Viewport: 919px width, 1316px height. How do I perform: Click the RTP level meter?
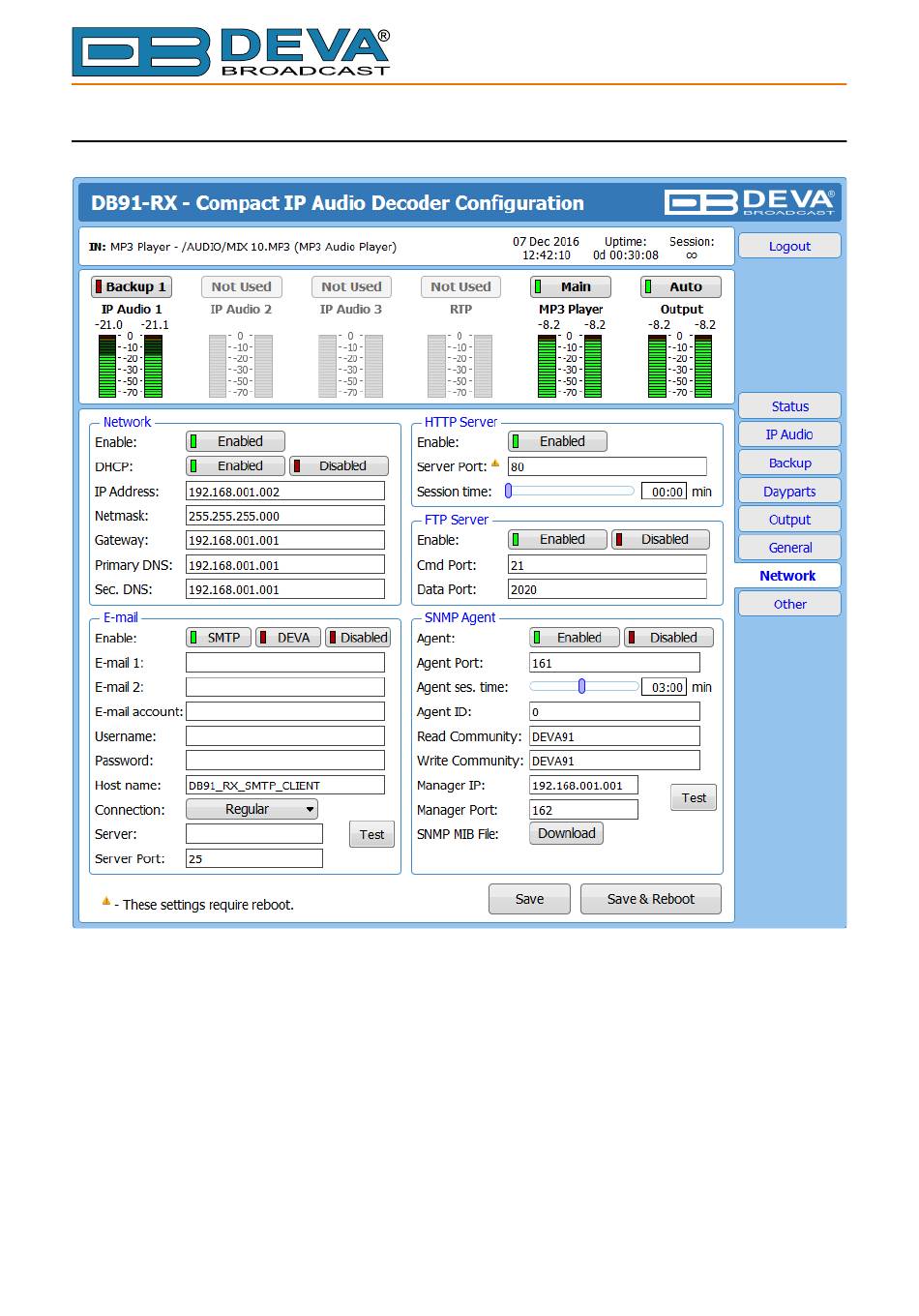pos(460,366)
